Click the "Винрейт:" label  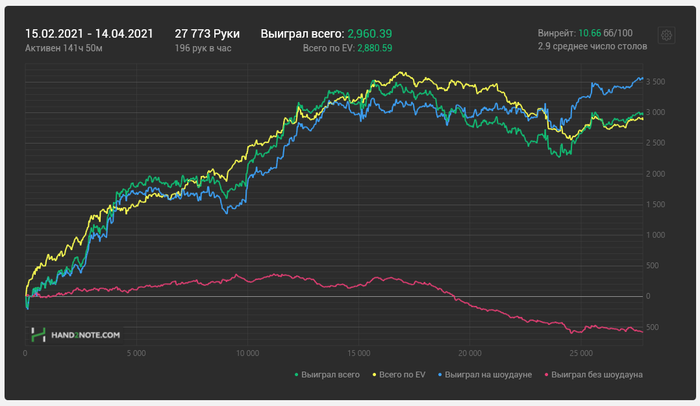point(557,33)
